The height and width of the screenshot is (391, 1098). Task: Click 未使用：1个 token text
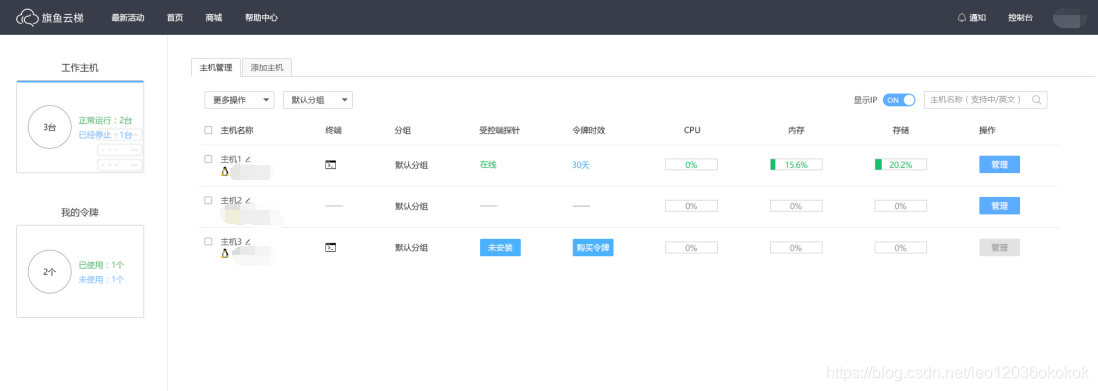tap(102, 280)
